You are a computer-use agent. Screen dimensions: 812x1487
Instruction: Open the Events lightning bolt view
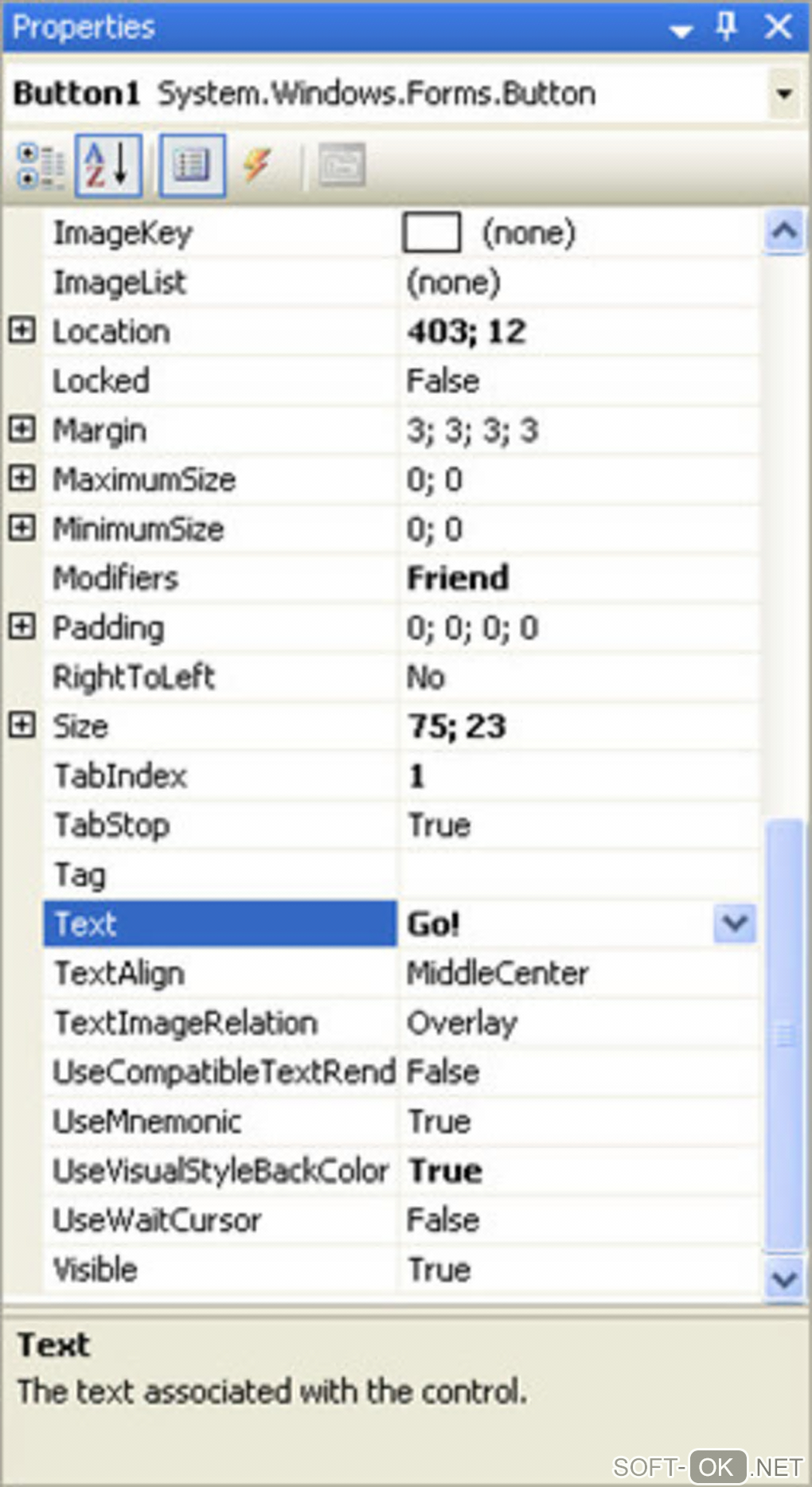coord(257,166)
